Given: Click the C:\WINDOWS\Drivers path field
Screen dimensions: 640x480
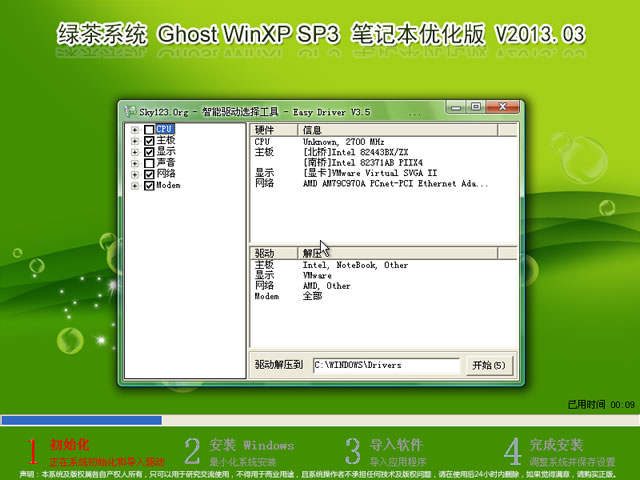Looking at the screenshot, I should tap(385, 365).
